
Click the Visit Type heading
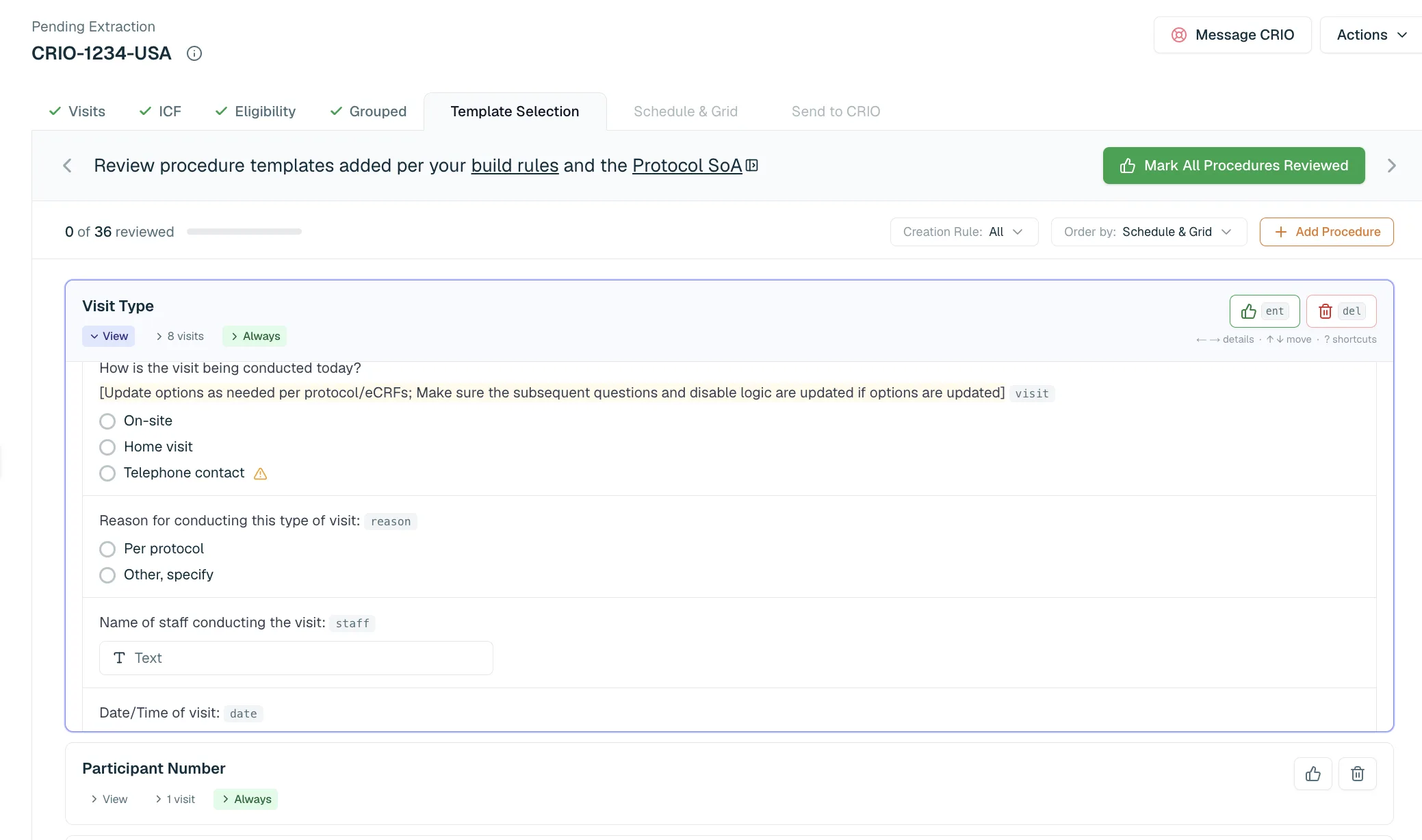tap(118, 306)
